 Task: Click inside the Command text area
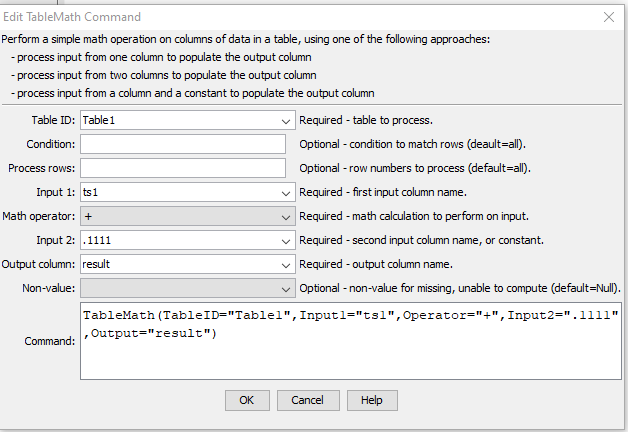point(351,341)
